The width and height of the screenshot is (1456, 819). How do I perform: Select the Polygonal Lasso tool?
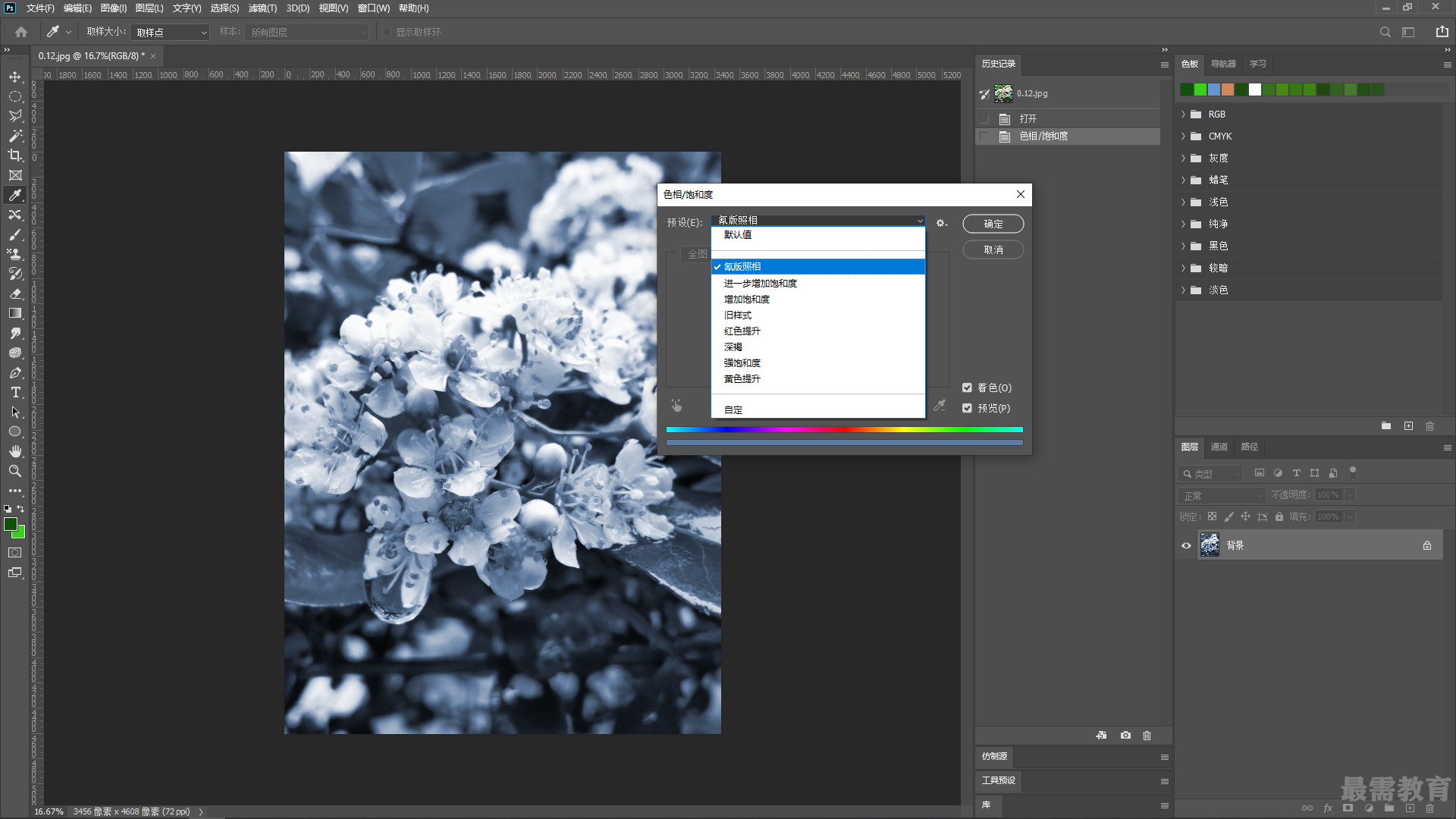coord(15,116)
